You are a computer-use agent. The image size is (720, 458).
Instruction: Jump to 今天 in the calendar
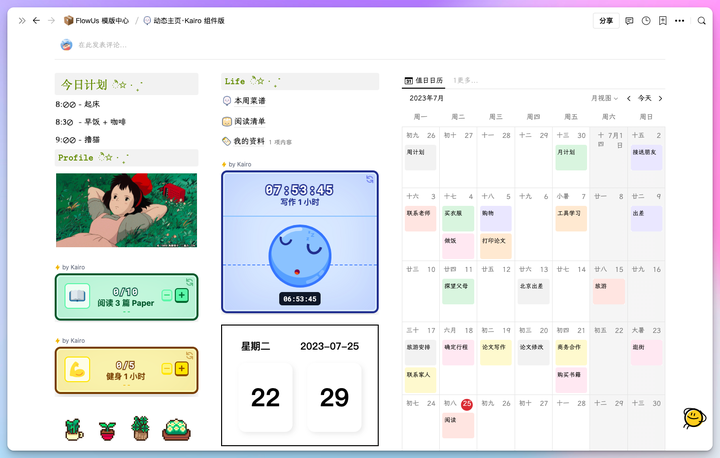pos(644,98)
